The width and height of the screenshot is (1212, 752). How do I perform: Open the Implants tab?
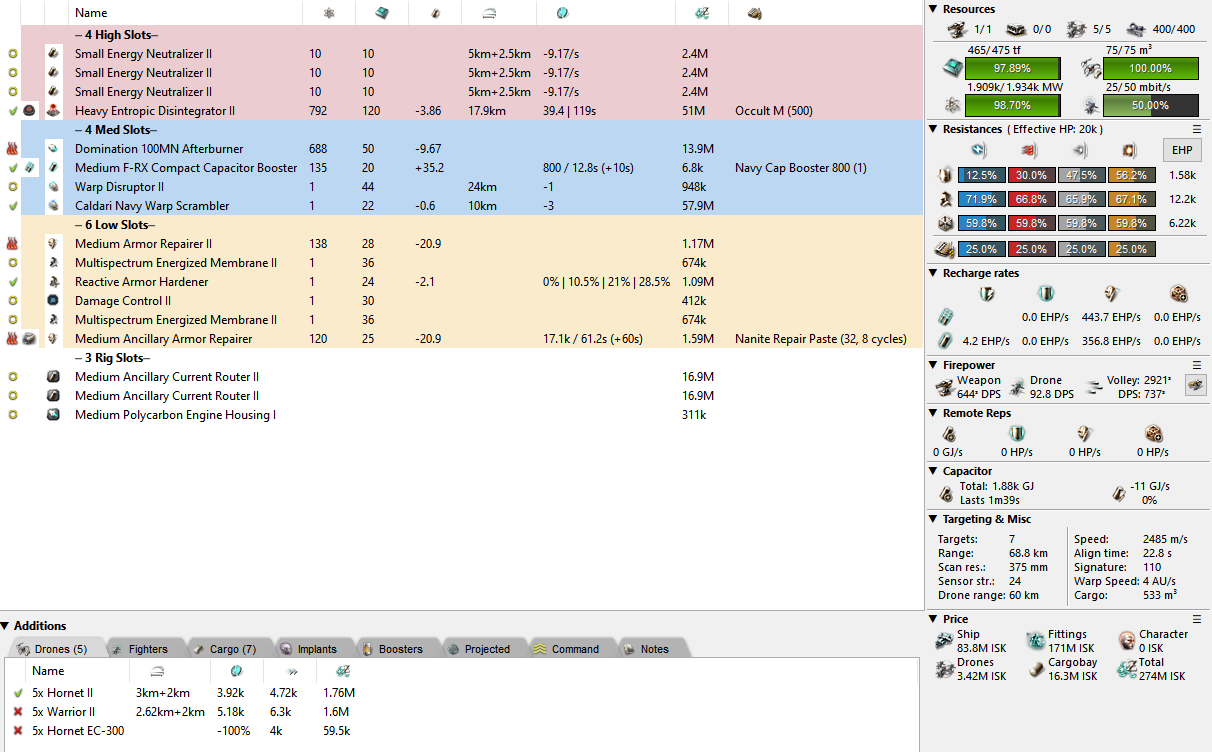point(308,649)
